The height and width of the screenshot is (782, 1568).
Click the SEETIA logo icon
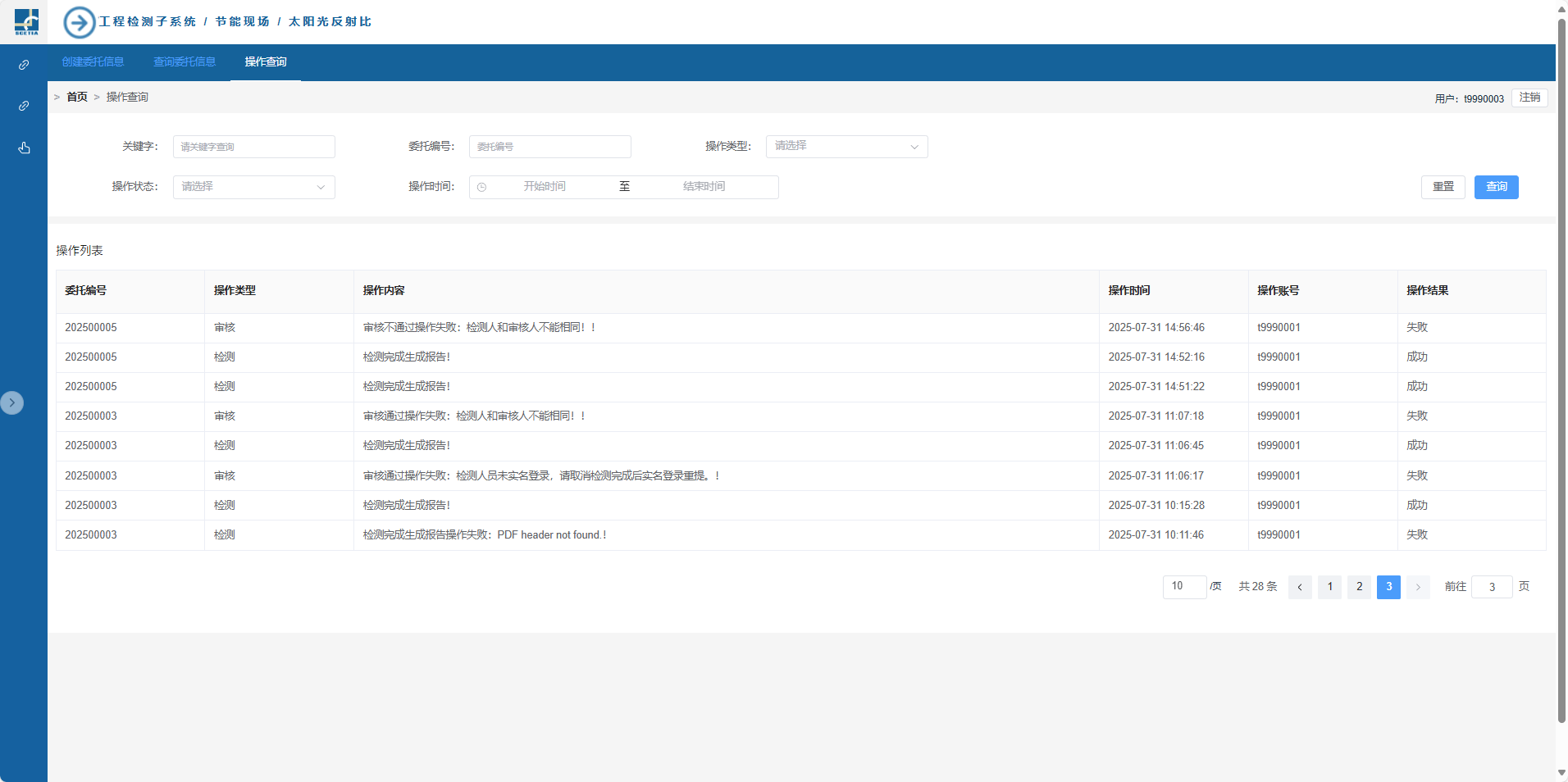tap(26, 21)
